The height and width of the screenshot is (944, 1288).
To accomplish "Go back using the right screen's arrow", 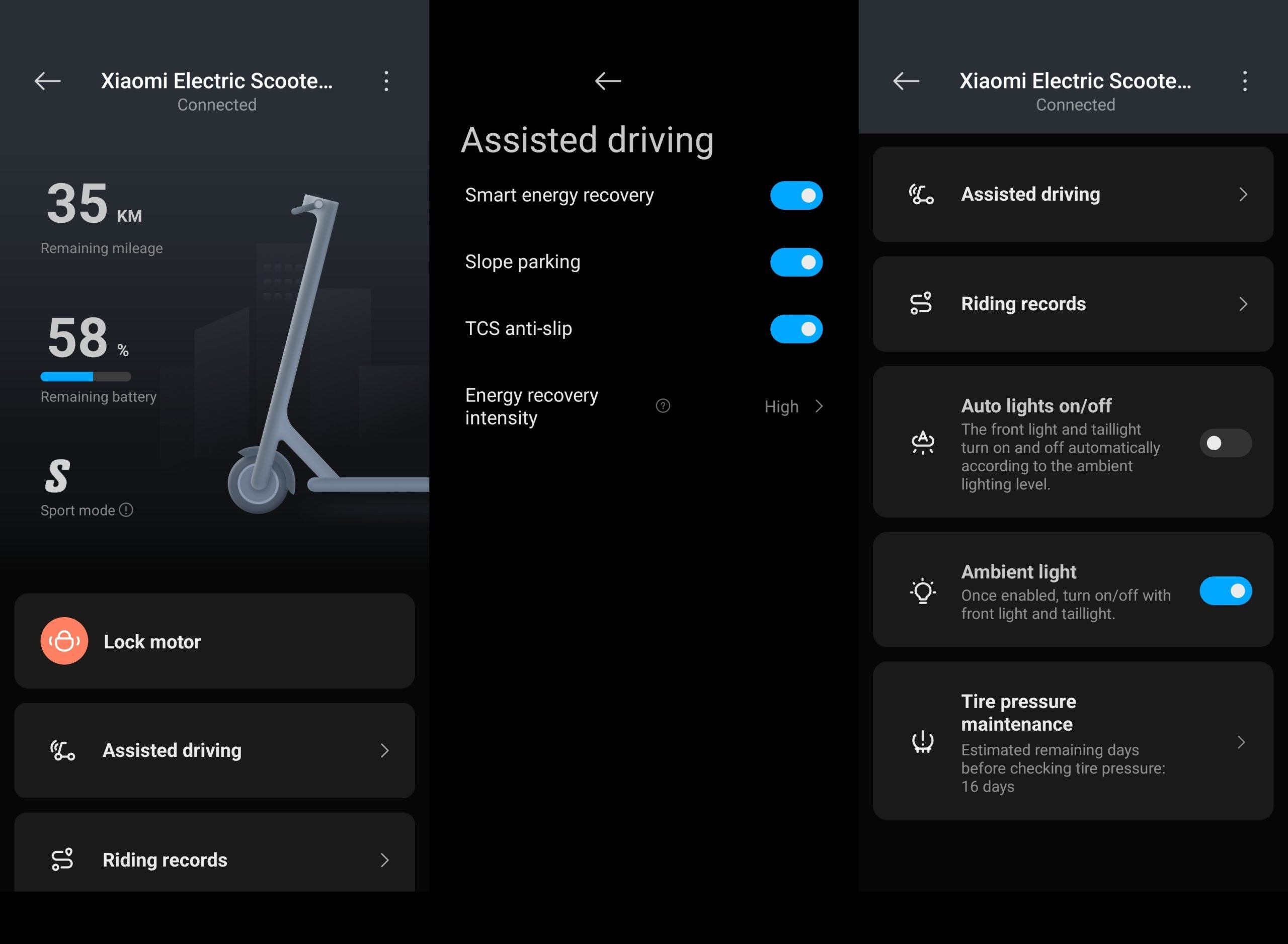I will click(x=906, y=81).
